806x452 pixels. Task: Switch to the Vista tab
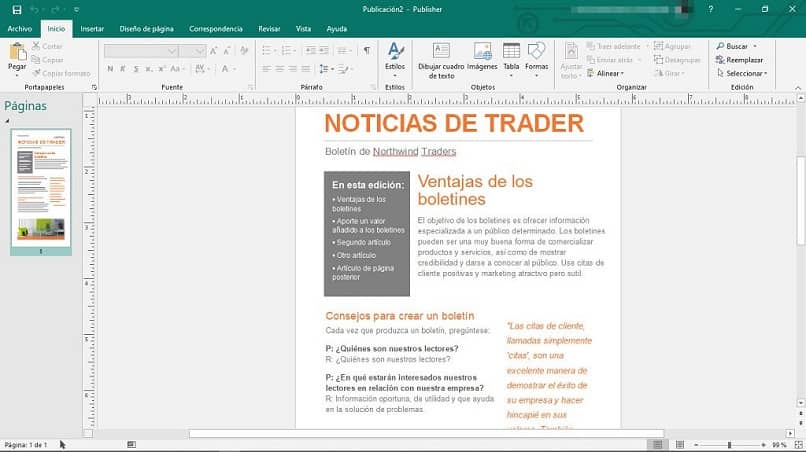(x=303, y=29)
